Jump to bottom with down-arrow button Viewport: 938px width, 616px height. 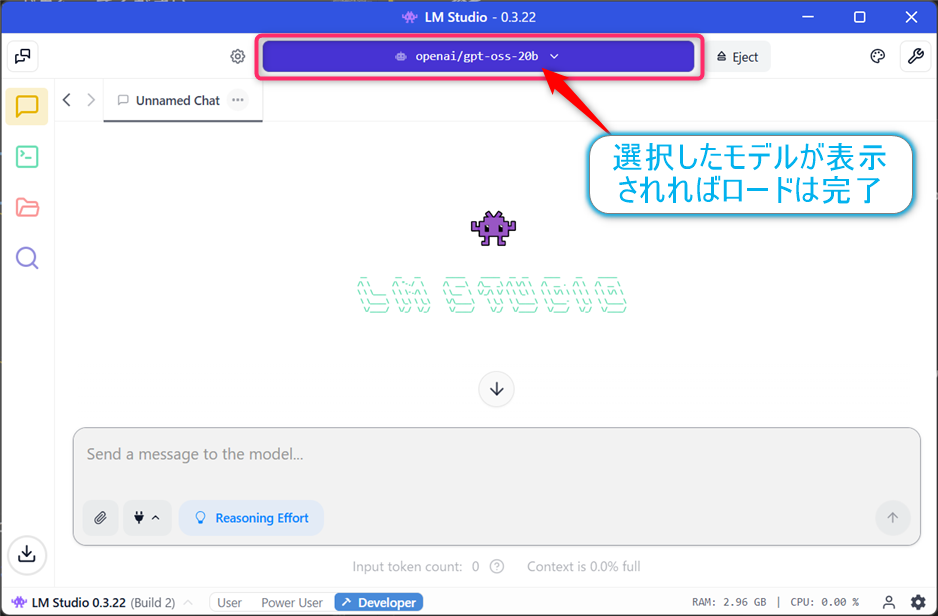click(x=497, y=389)
